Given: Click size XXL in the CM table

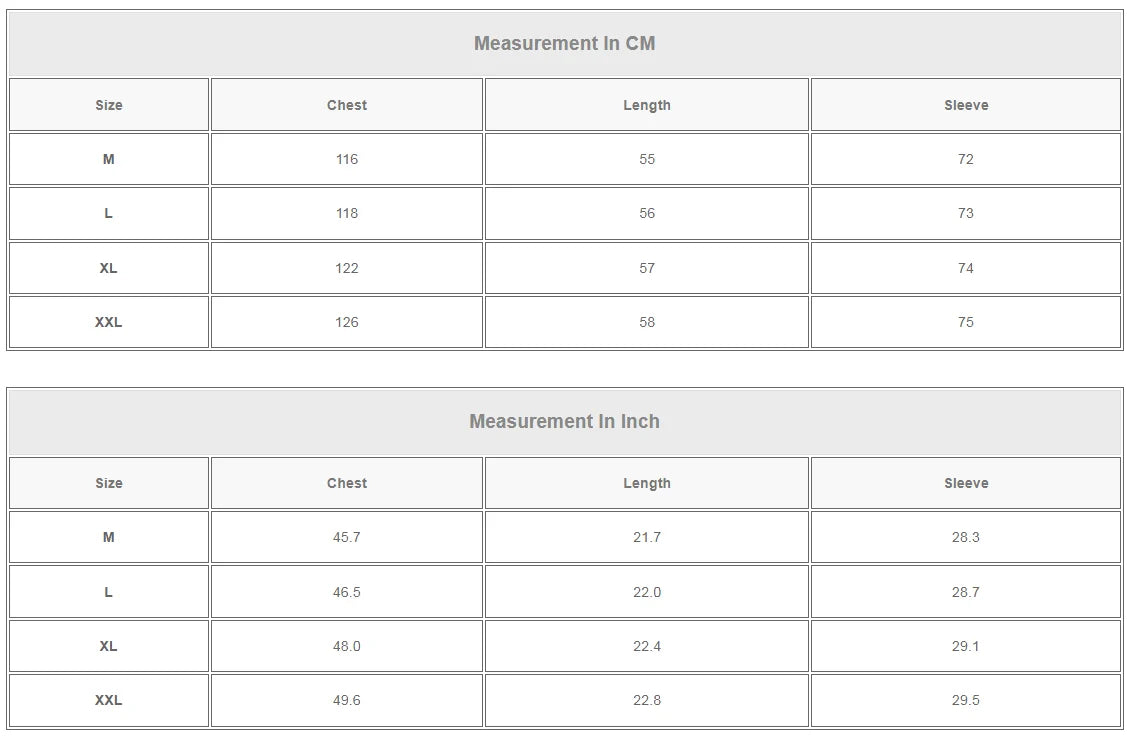Looking at the screenshot, I should (x=108, y=322).
